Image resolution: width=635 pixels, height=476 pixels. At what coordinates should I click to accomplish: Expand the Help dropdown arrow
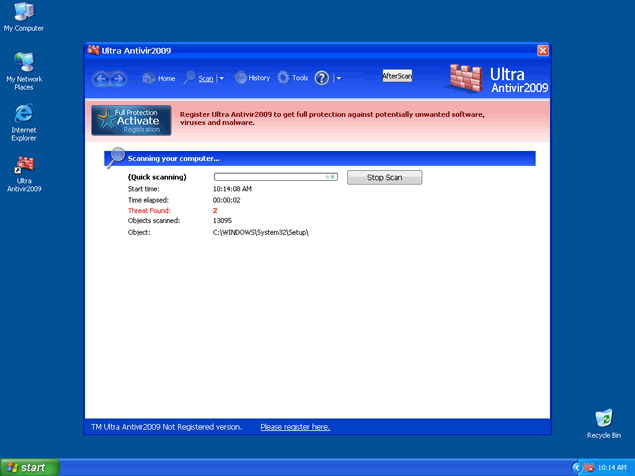click(x=338, y=78)
